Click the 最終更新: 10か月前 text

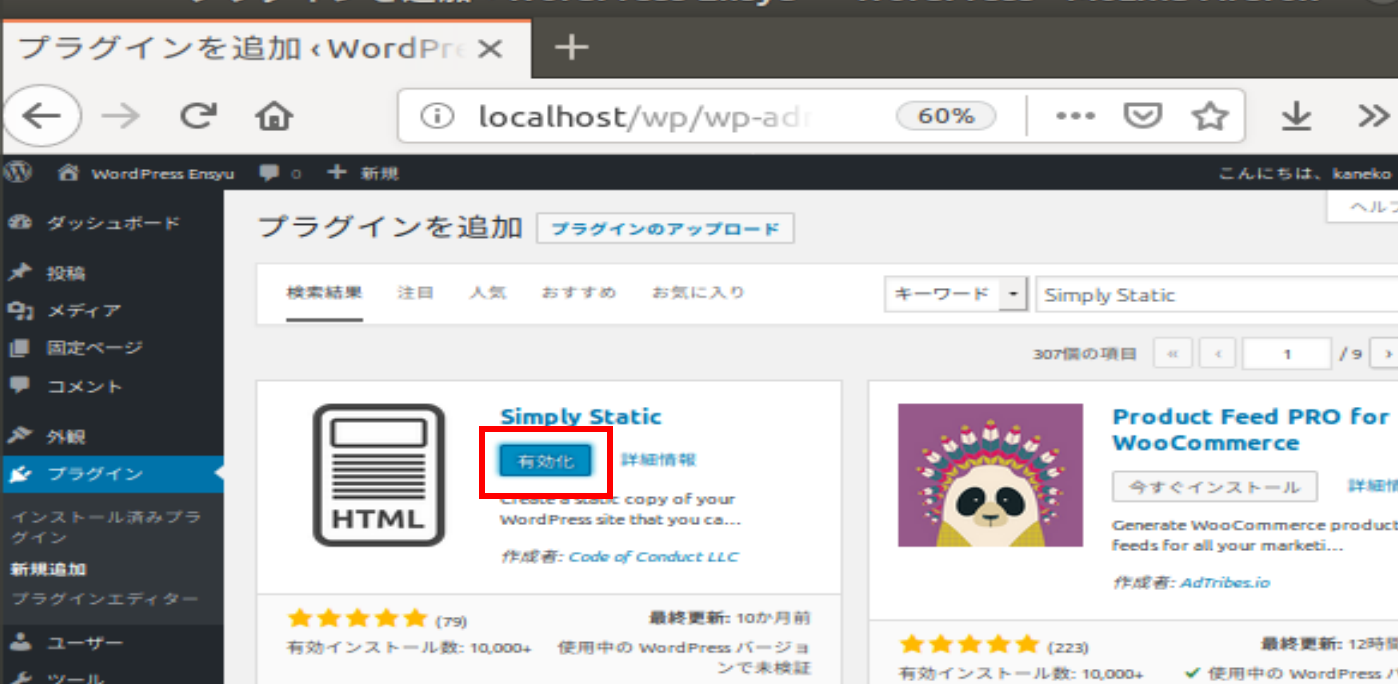730,618
